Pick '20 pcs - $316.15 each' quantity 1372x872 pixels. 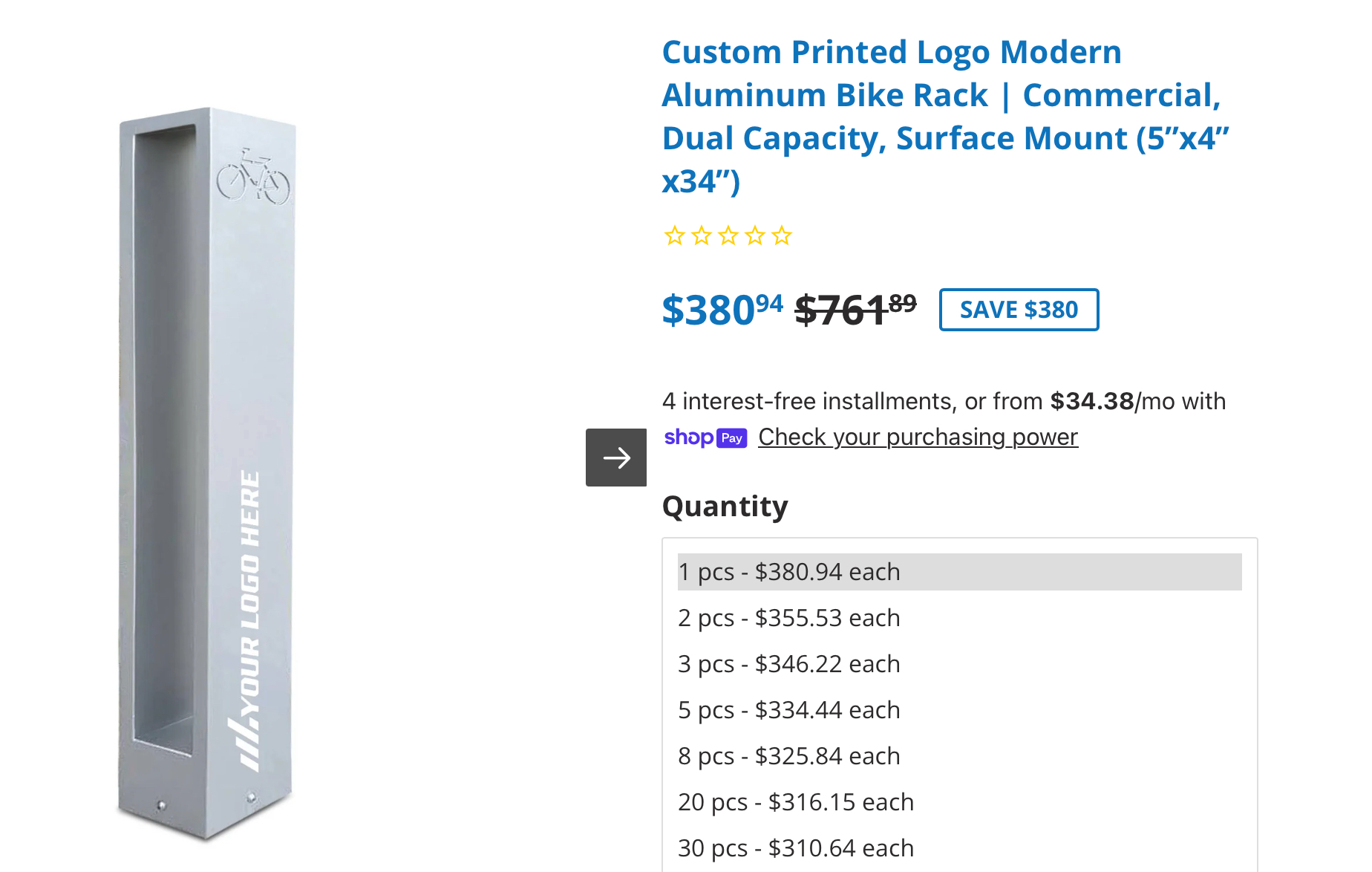pyautogui.click(x=795, y=802)
